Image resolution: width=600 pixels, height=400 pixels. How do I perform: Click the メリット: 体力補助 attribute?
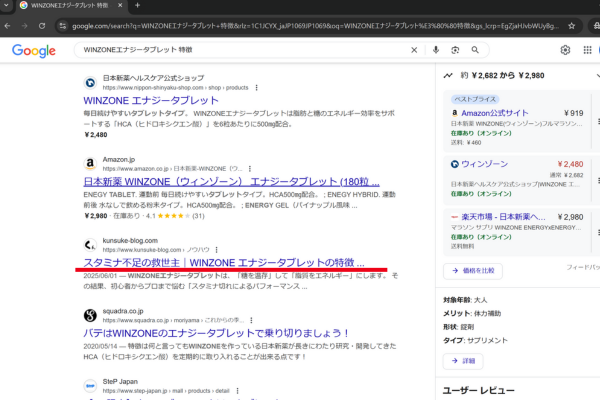pos(472,313)
